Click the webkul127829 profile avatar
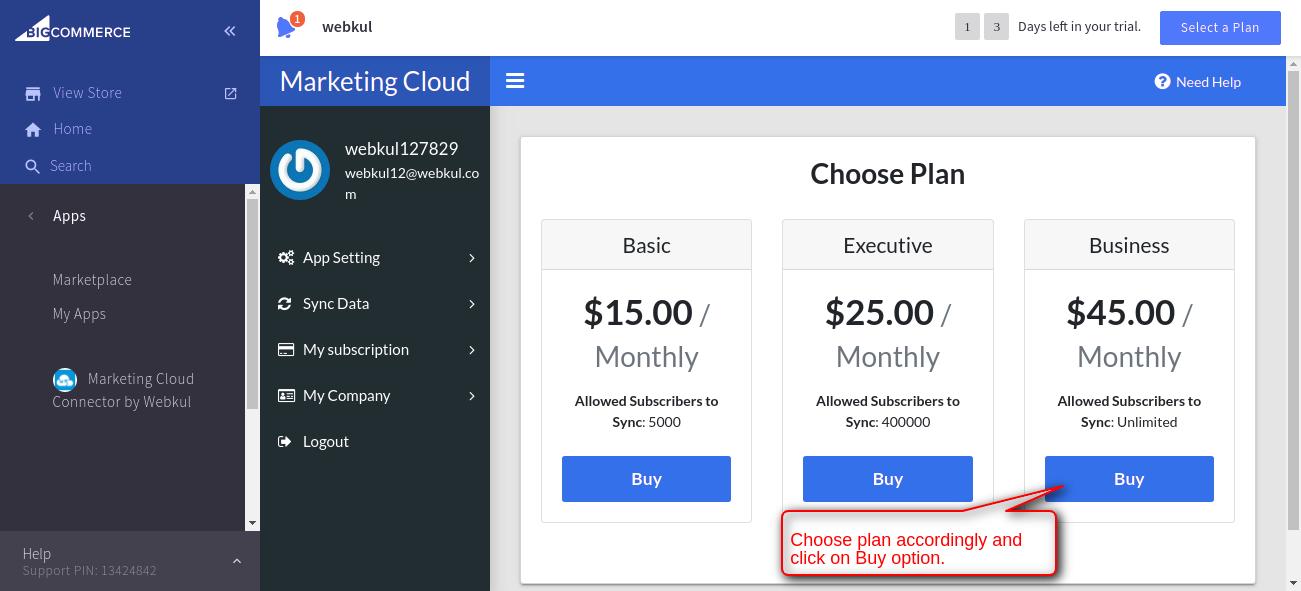 tap(300, 170)
